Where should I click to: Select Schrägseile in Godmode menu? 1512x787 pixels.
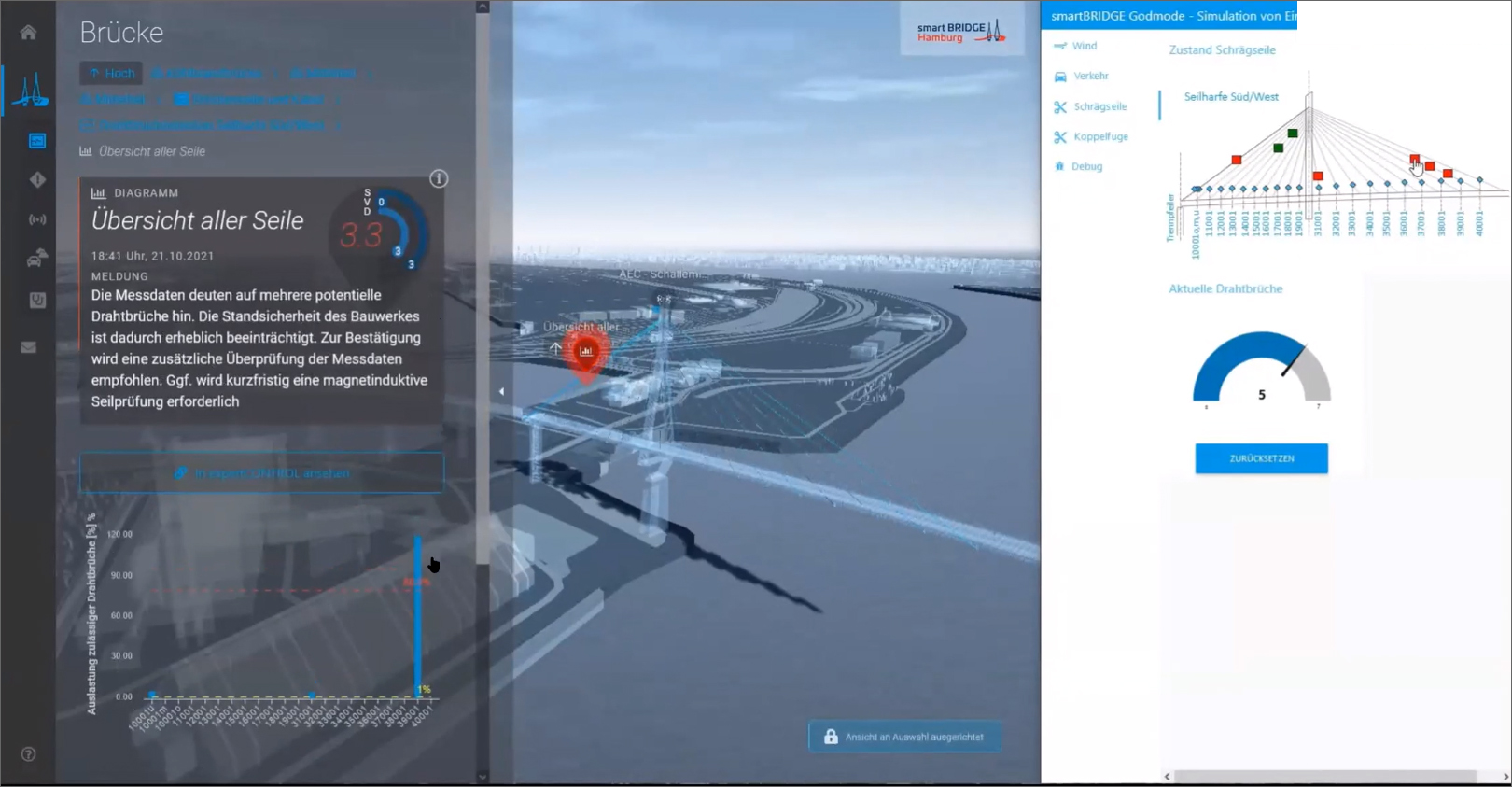click(x=1100, y=107)
